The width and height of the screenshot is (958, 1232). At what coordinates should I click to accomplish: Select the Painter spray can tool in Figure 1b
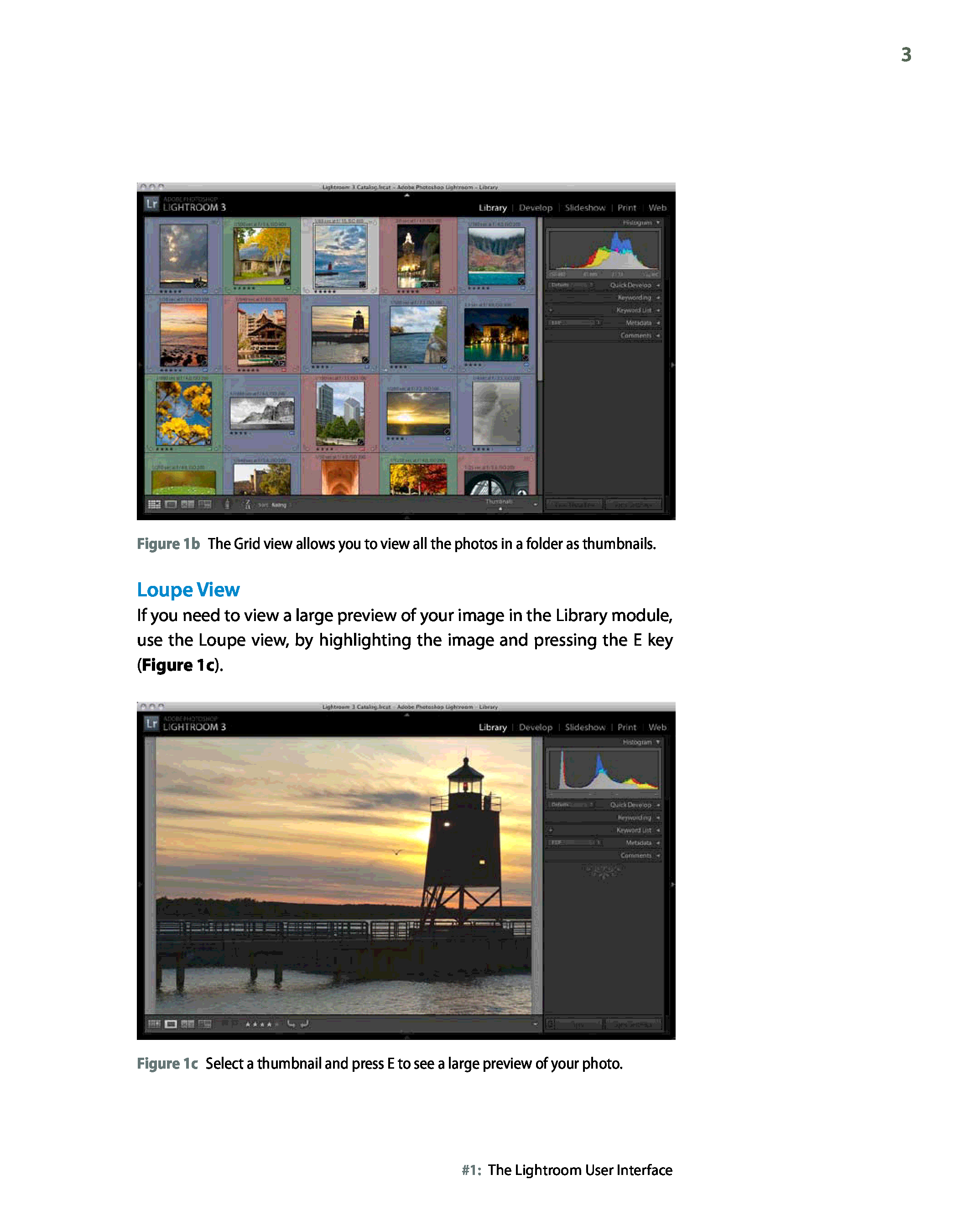[x=227, y=504]
